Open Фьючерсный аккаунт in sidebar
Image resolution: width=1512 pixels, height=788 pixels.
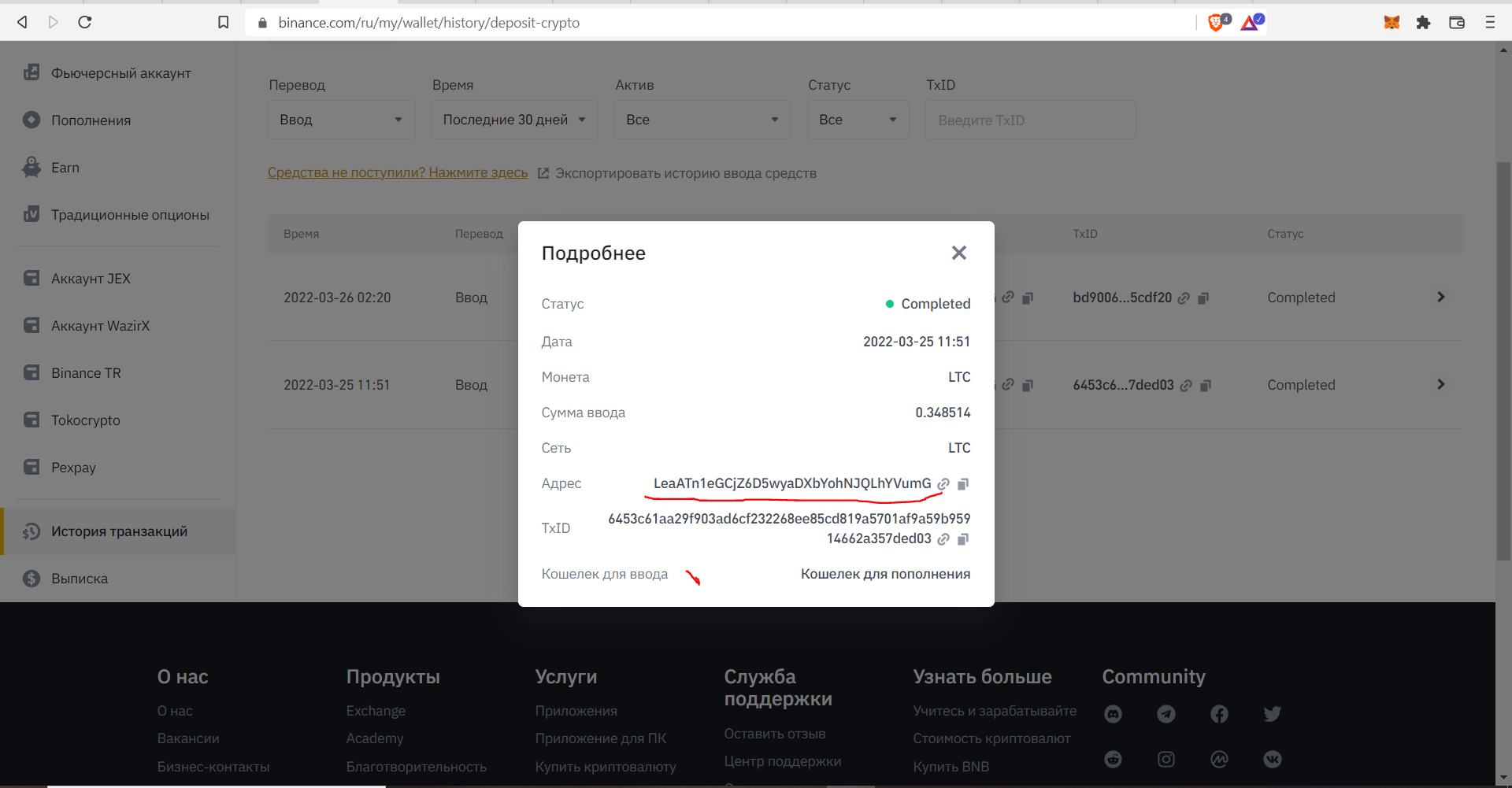tap(118, 73)
